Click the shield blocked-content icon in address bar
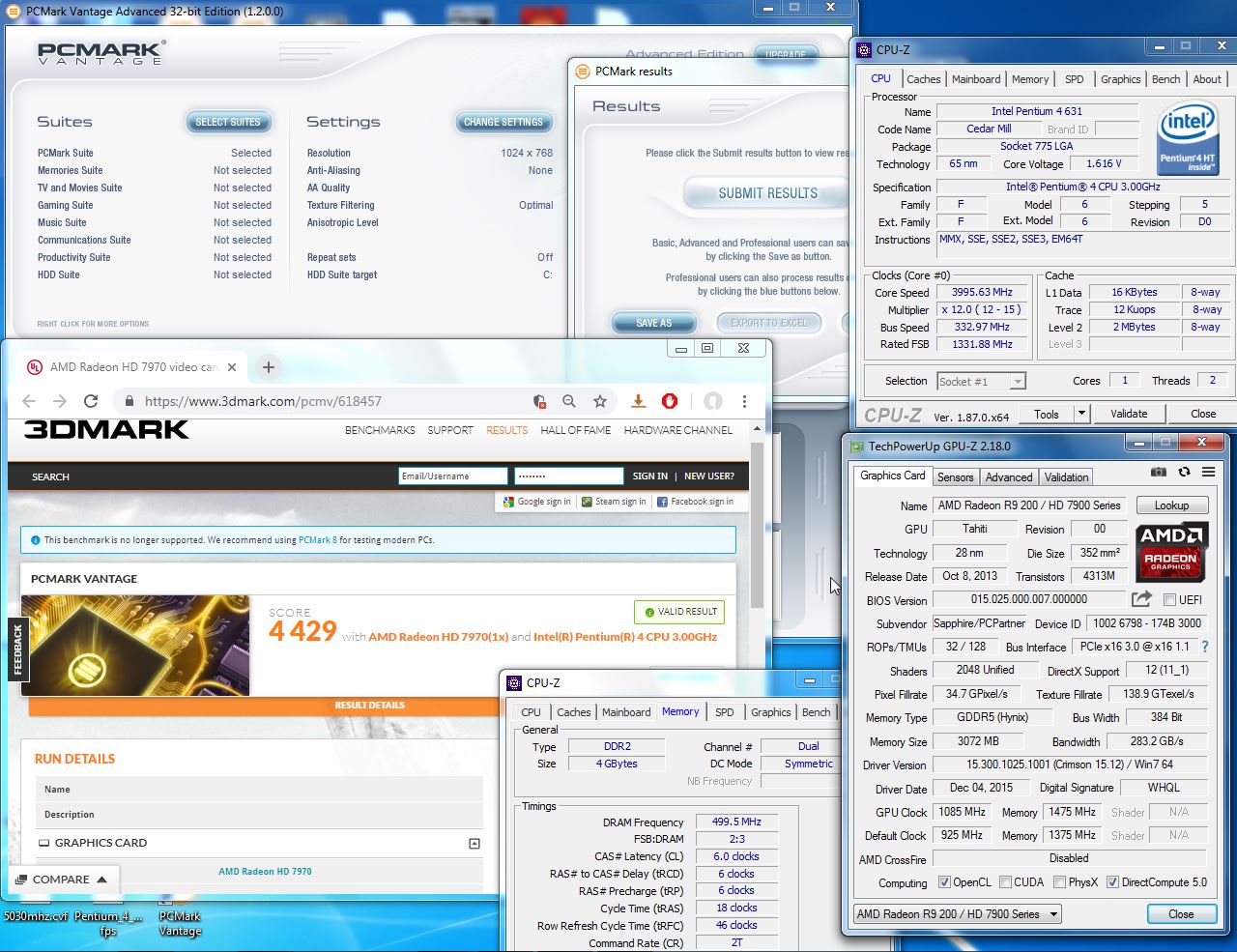Viewport: 1237px width, 952px height. [x=539, y=401]
